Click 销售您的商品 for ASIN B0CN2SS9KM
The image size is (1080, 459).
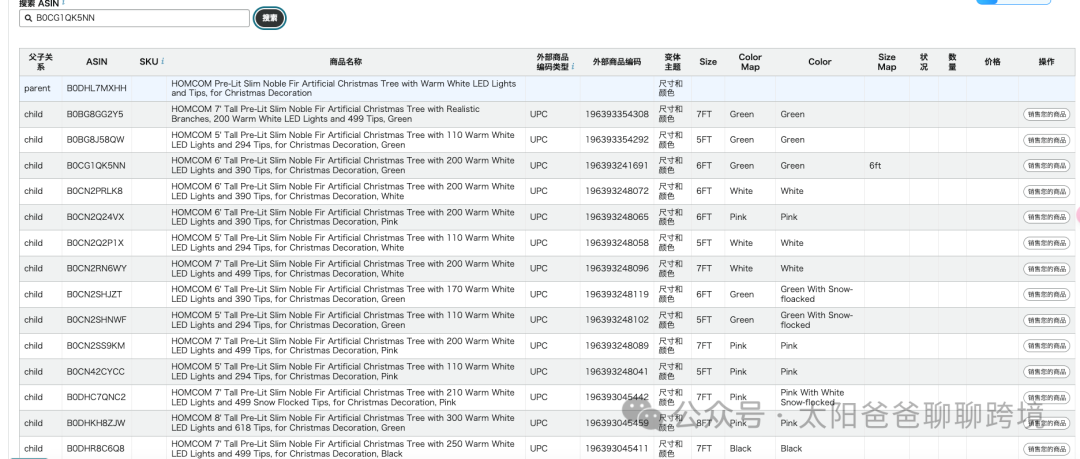1046,346
